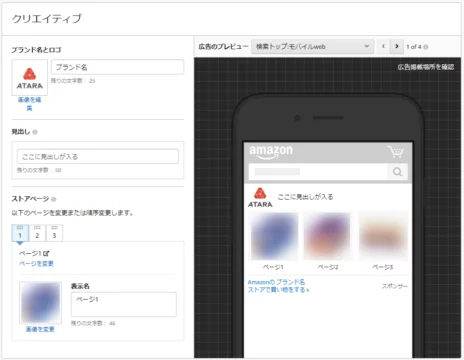This screenshot has height=360, width=464.
Task: Click the ここに見出しが入る text in preview
Action: pos(305,197)
